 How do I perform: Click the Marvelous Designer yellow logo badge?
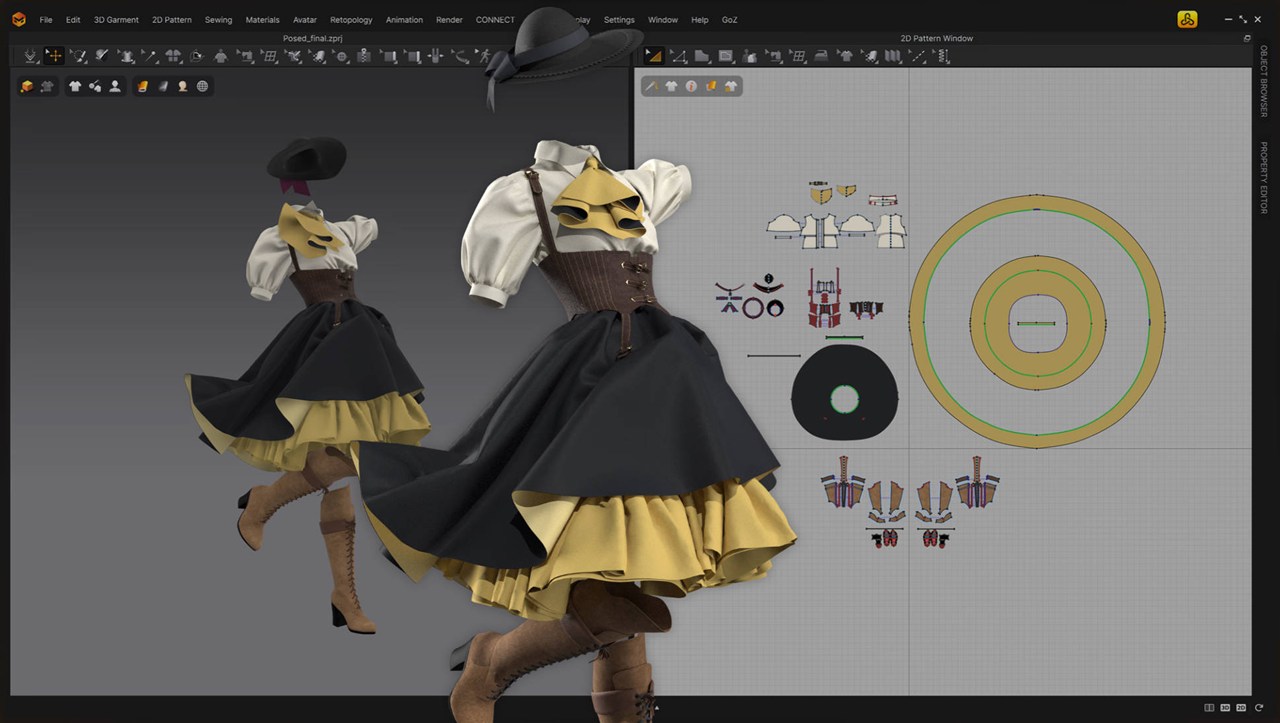[1187, 19]
